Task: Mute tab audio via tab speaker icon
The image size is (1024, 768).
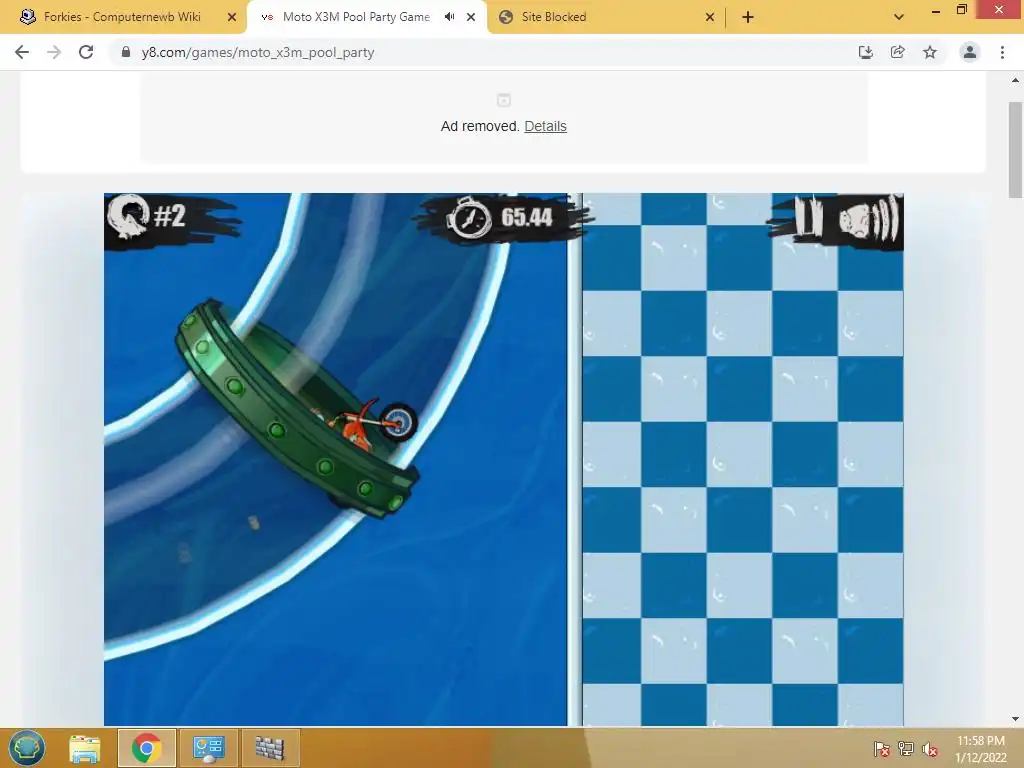Action: coord(449,17)
